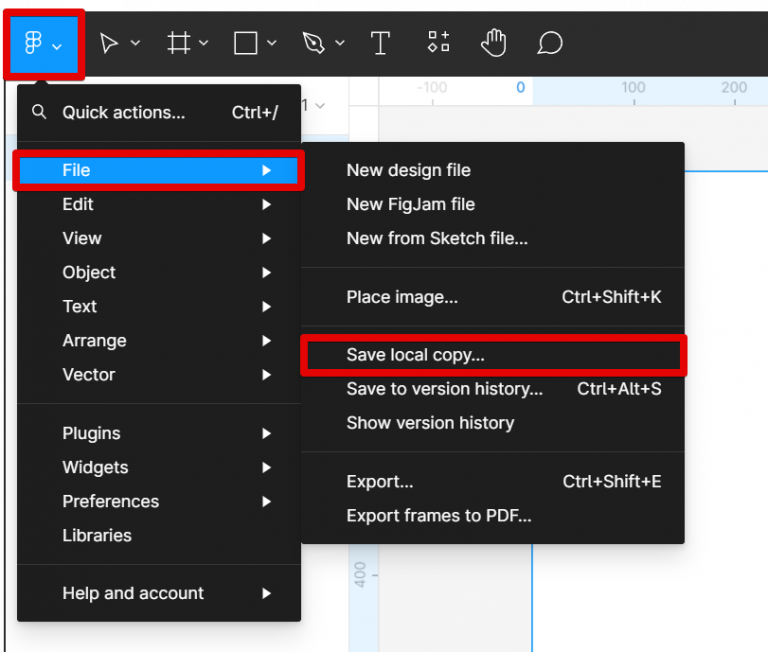Select the Text tool

pos(380,43)
